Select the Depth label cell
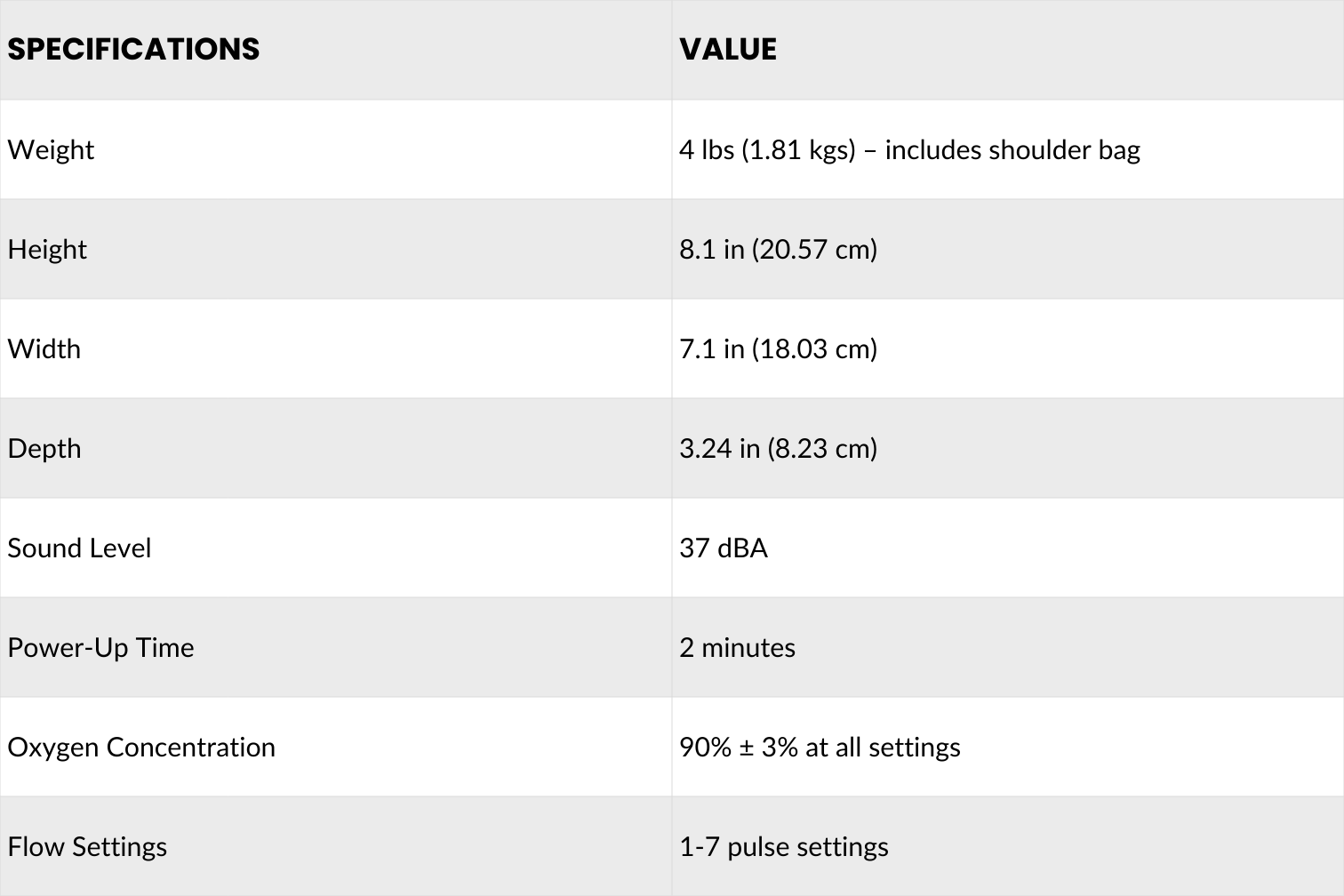This screenshot has width=1344, height=896. click(44, 448)
